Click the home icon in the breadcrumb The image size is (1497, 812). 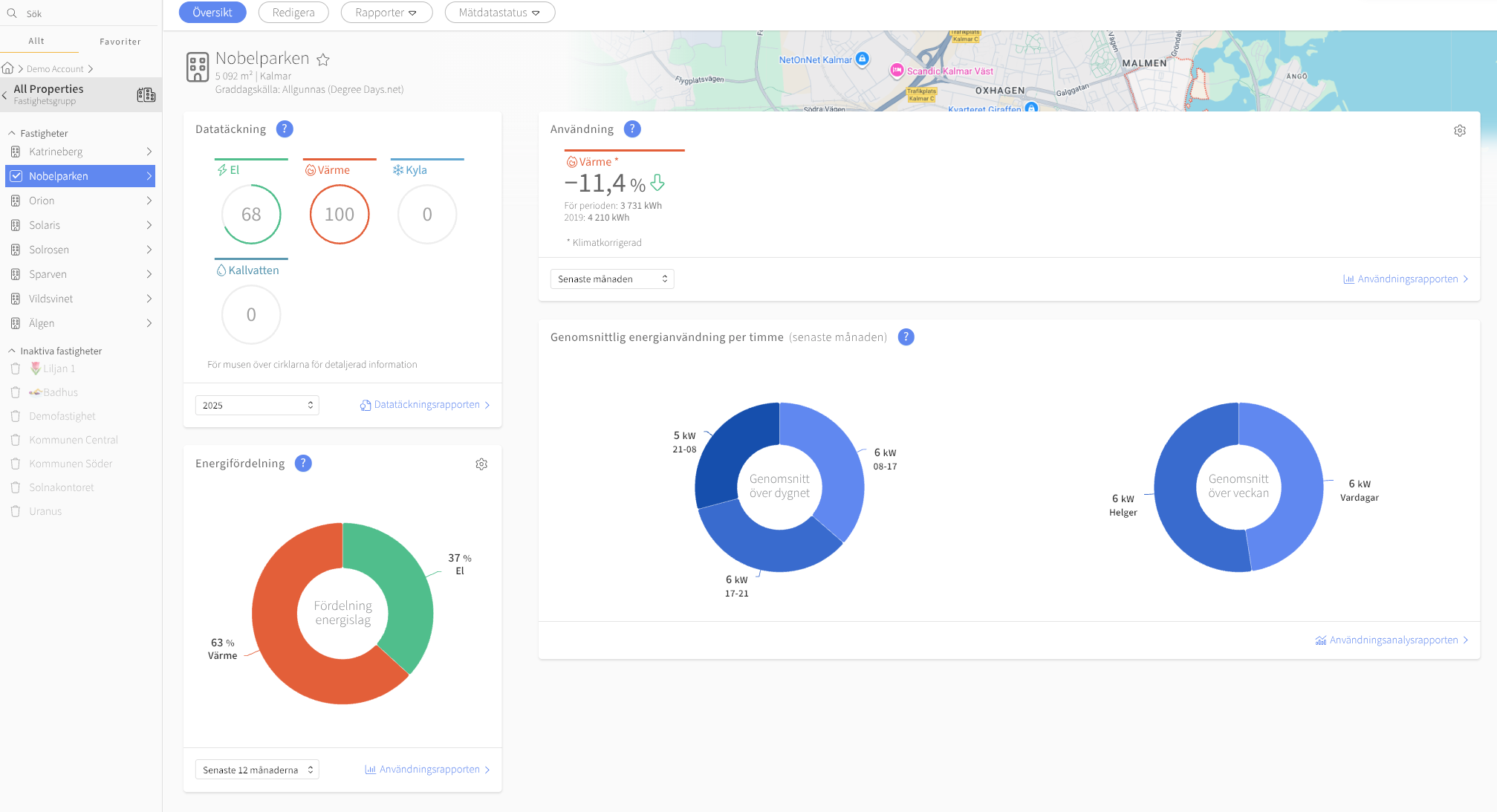click(x=8, y=68)
